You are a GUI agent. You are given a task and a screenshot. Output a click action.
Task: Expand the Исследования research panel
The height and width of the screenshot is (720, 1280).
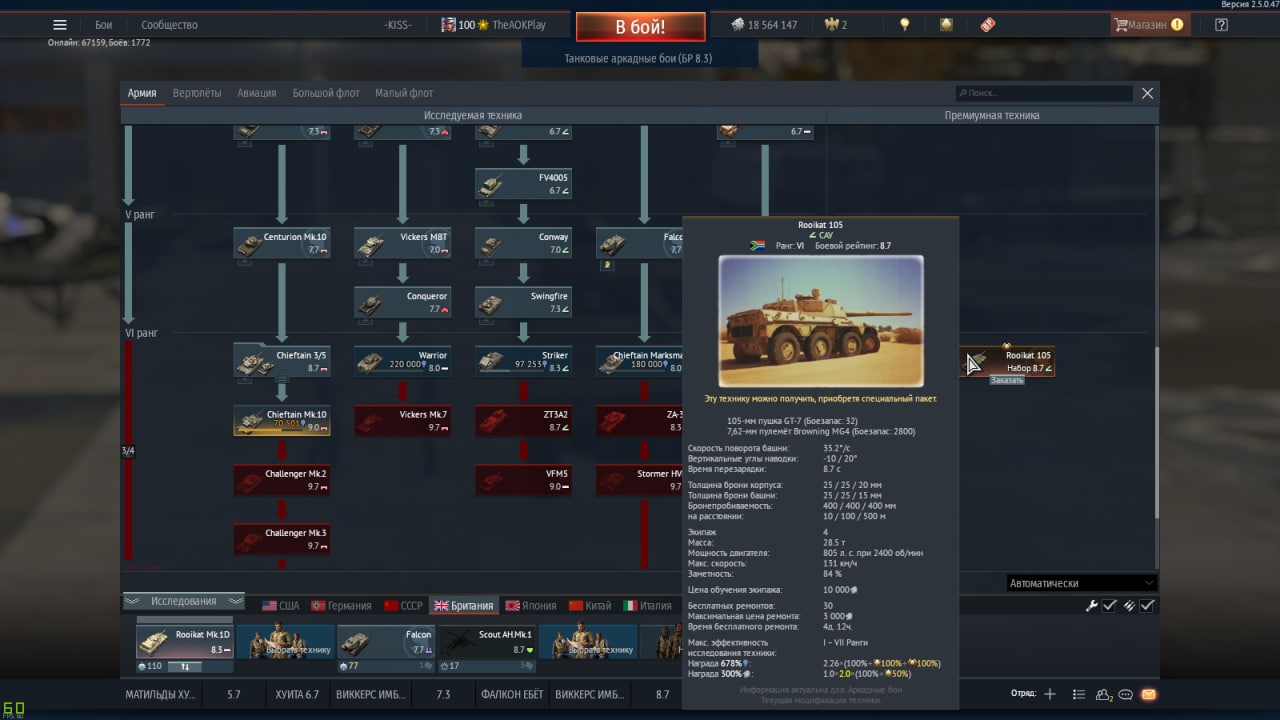click(183, 601)
